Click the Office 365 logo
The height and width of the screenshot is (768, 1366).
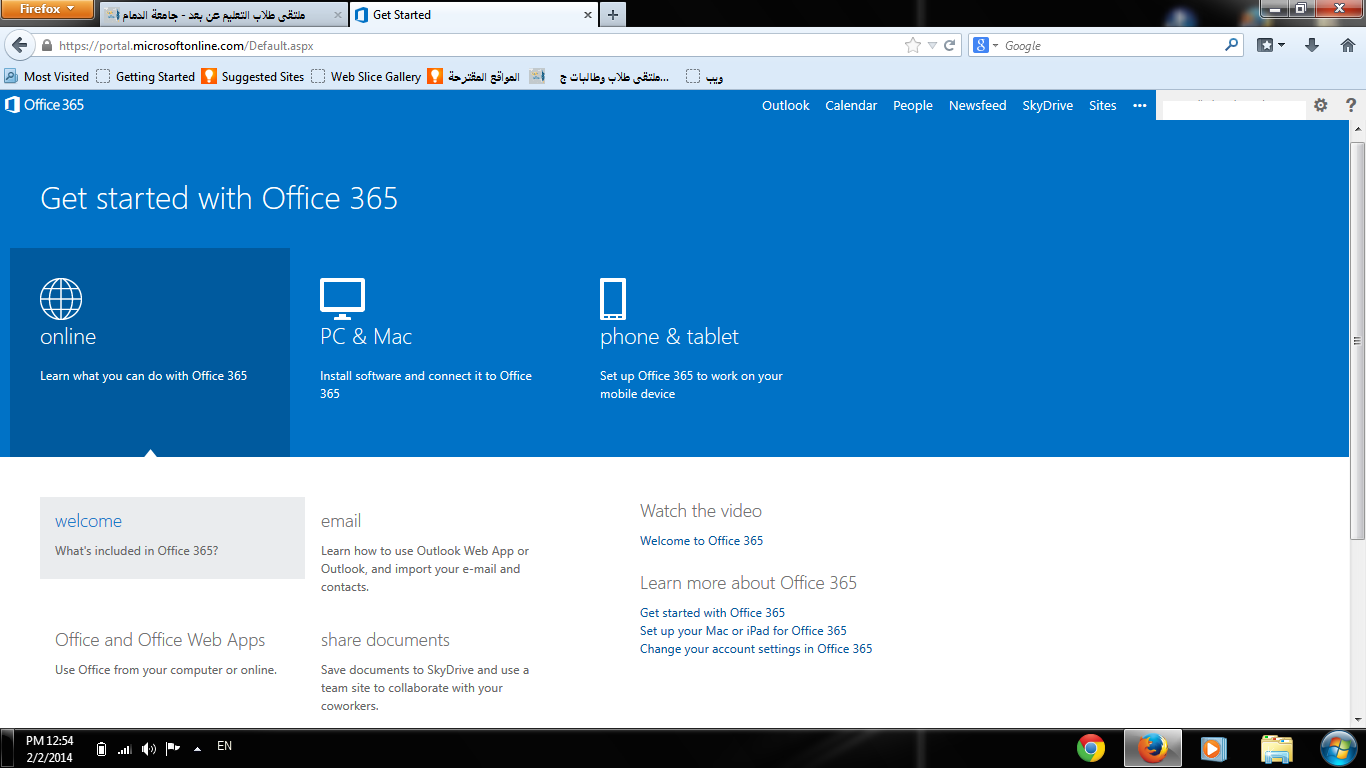point(45,105)
